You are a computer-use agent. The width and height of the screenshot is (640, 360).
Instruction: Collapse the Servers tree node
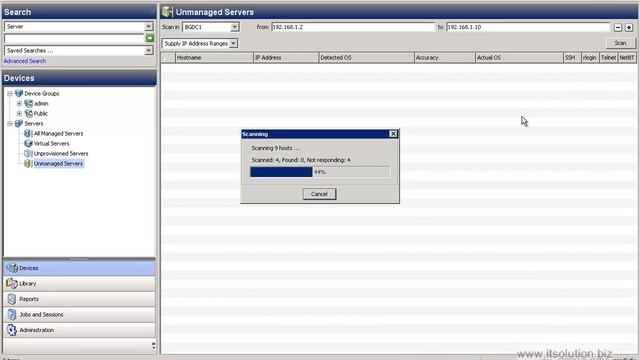coord(9,123)
